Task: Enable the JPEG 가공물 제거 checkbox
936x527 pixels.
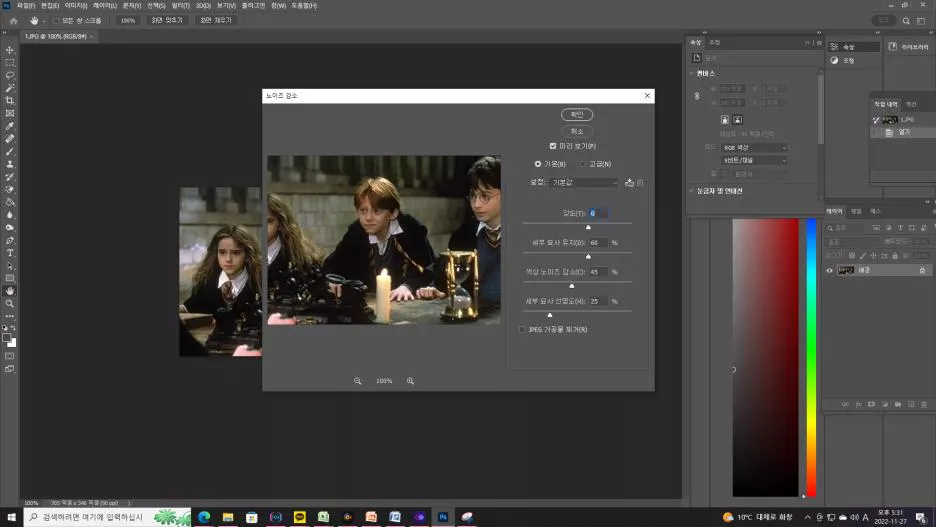Action: click(521, 329)
